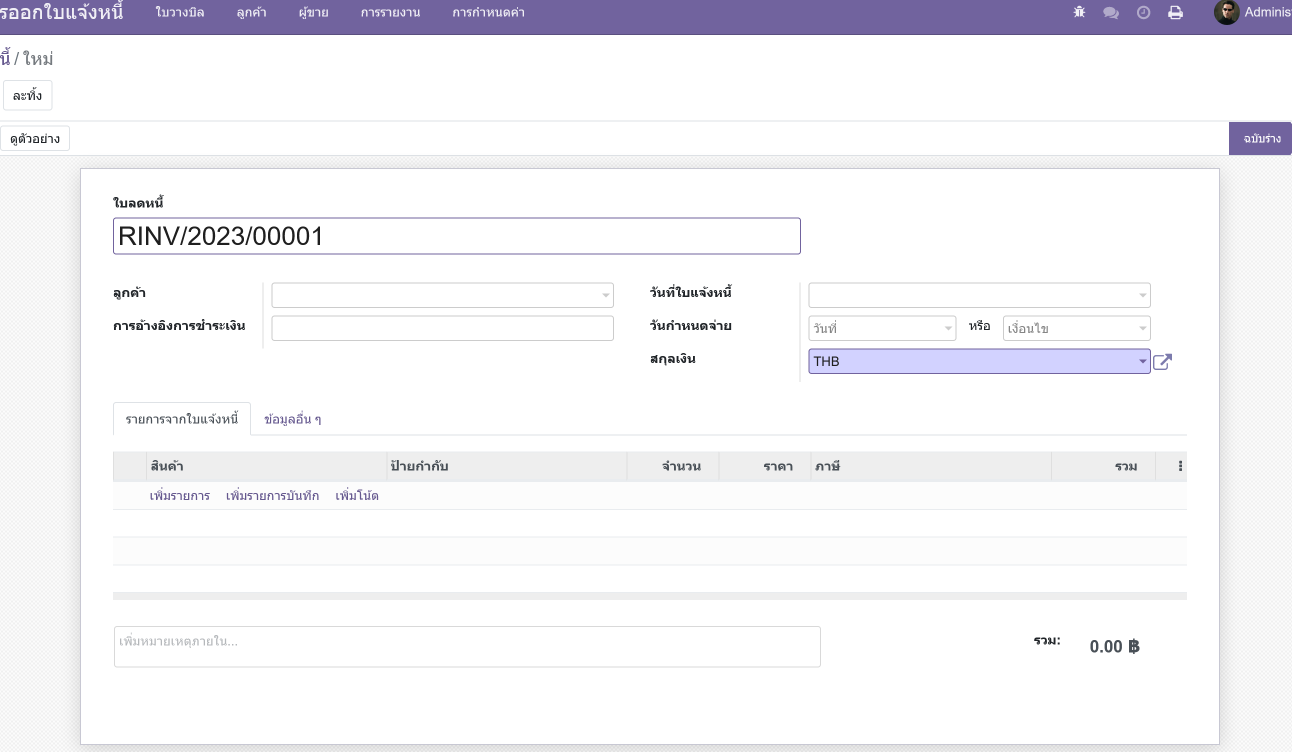Image resolution: width=1292 pixels, height=752 pixels.
Task: Click the เพิ่มรายการ add line link
Action: [x=179, y=496]
